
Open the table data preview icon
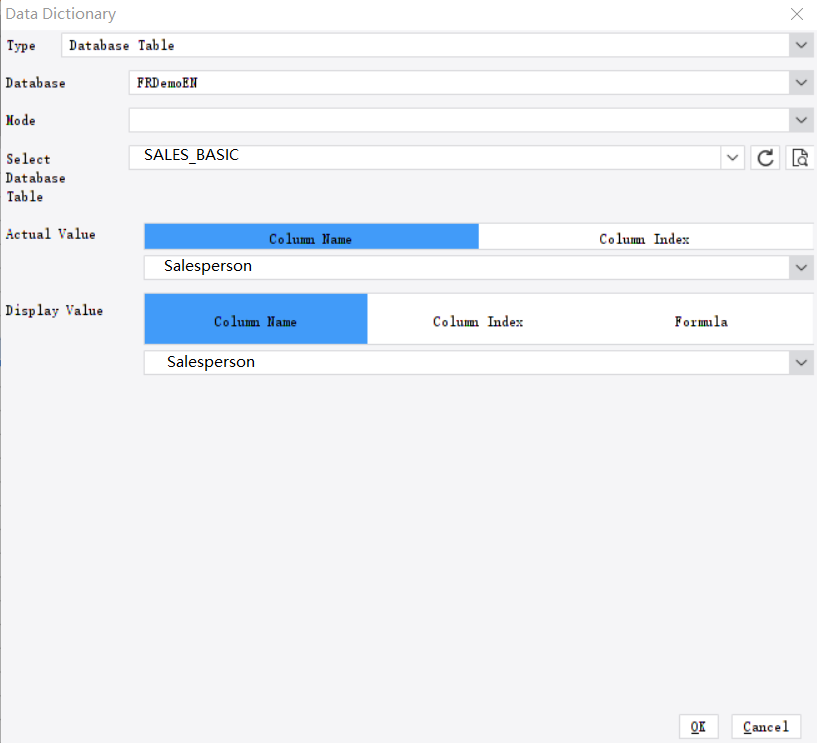(799, 157)
